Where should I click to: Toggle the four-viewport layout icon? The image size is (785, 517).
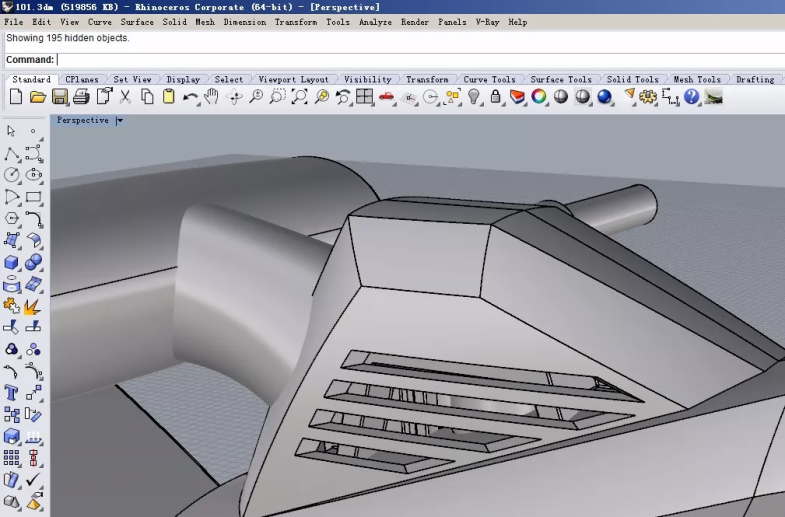(364, 97)
